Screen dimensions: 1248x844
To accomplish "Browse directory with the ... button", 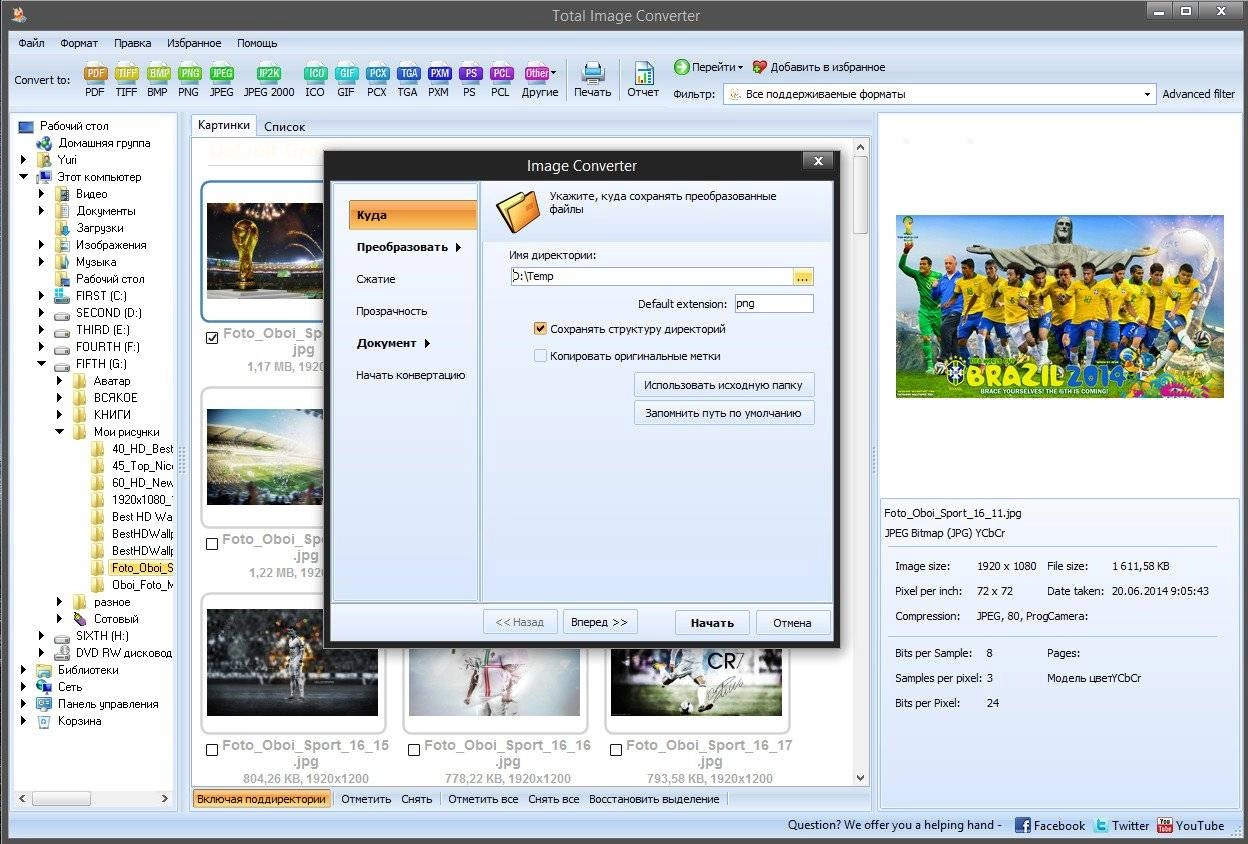I will [803, 276].
